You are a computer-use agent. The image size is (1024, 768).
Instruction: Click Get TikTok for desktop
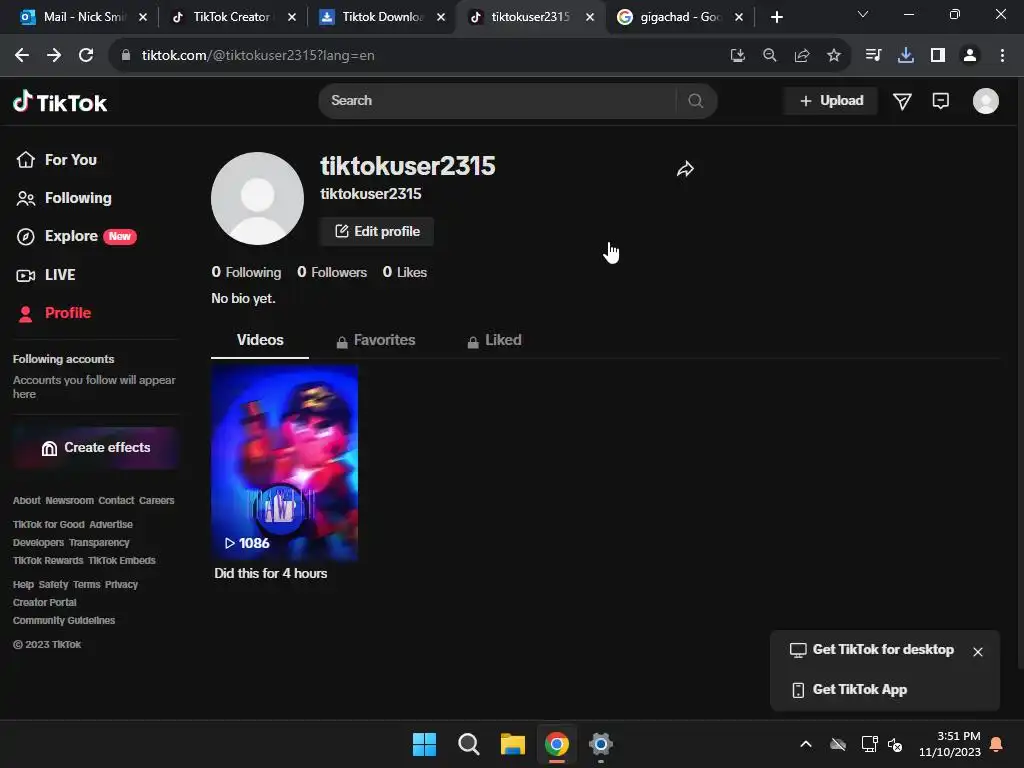point(872,650)
